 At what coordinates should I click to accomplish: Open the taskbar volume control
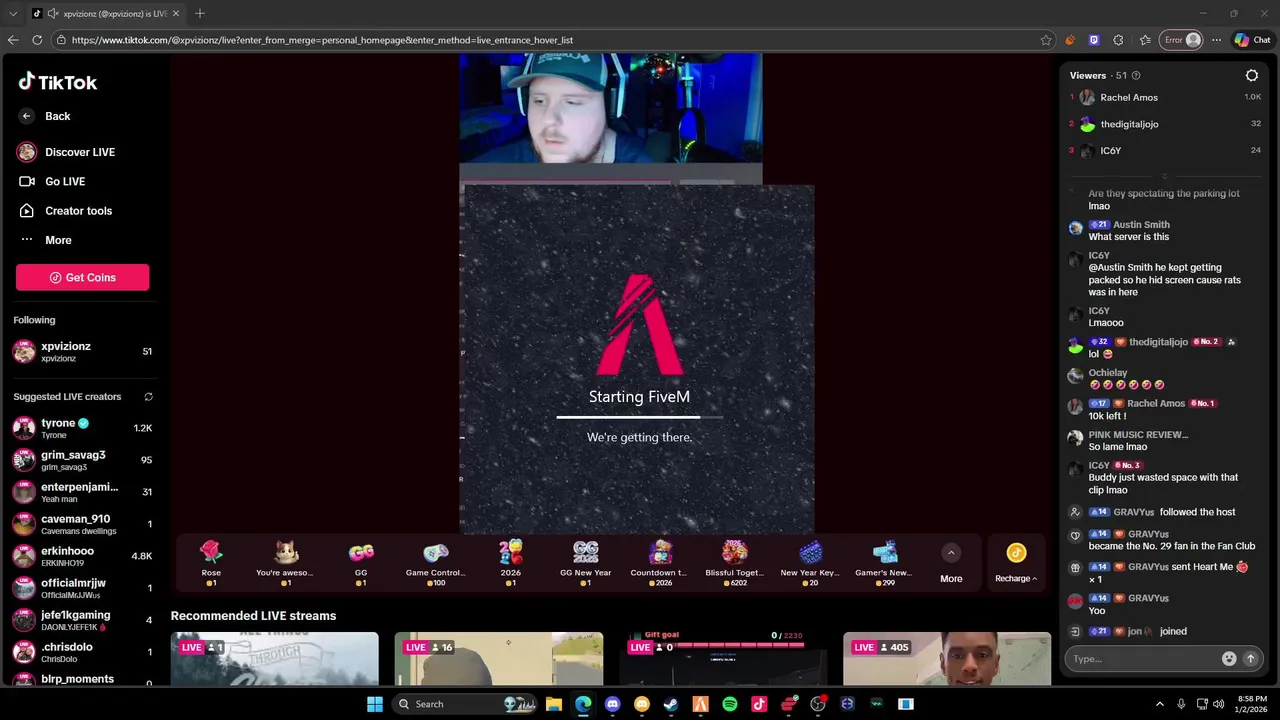click(x=1218, y=704)
